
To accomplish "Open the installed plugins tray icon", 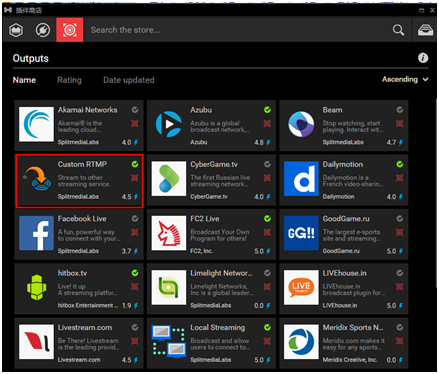I will 425,30.
